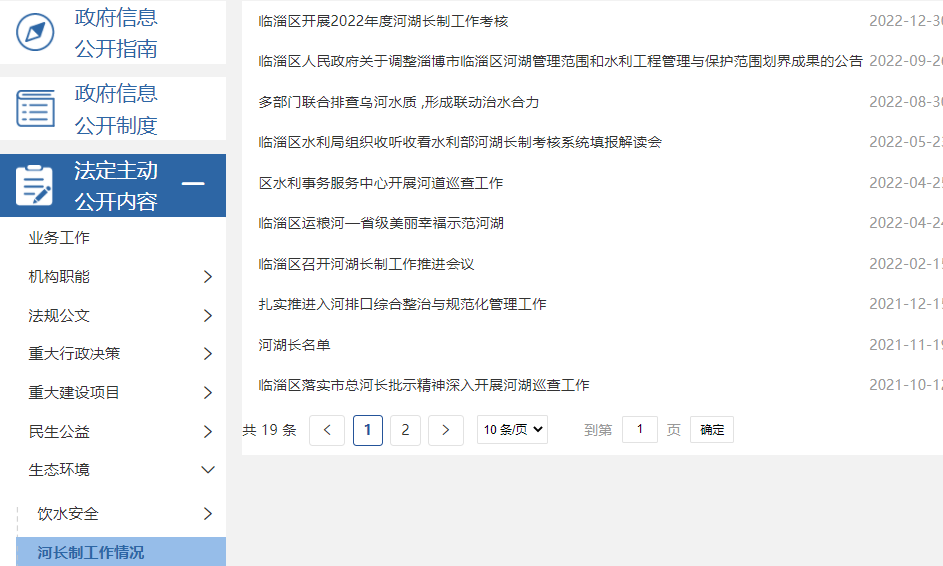Open the 重大建设项目 menu item

coord(74,393)
